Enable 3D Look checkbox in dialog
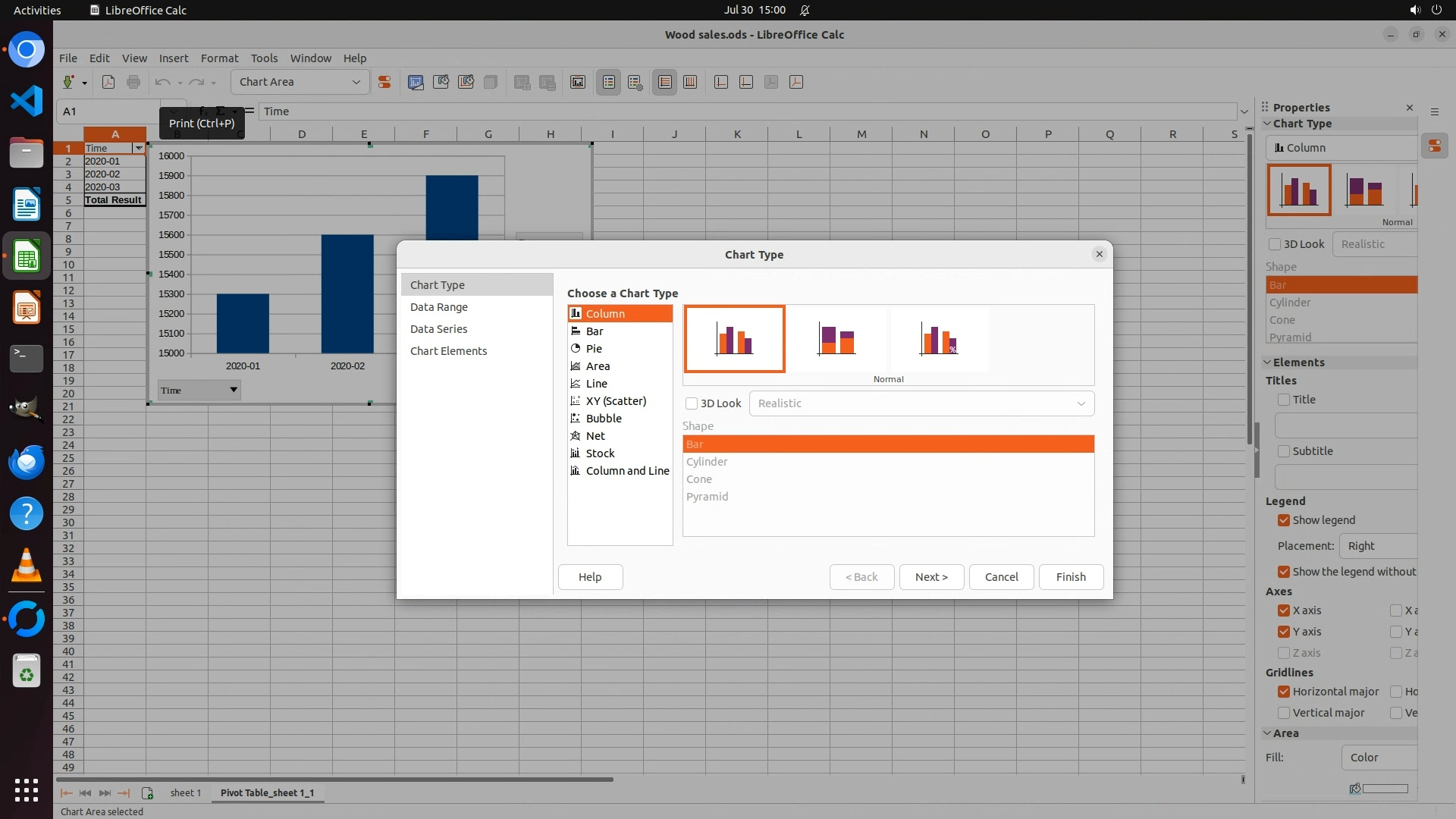 point(692,403)
